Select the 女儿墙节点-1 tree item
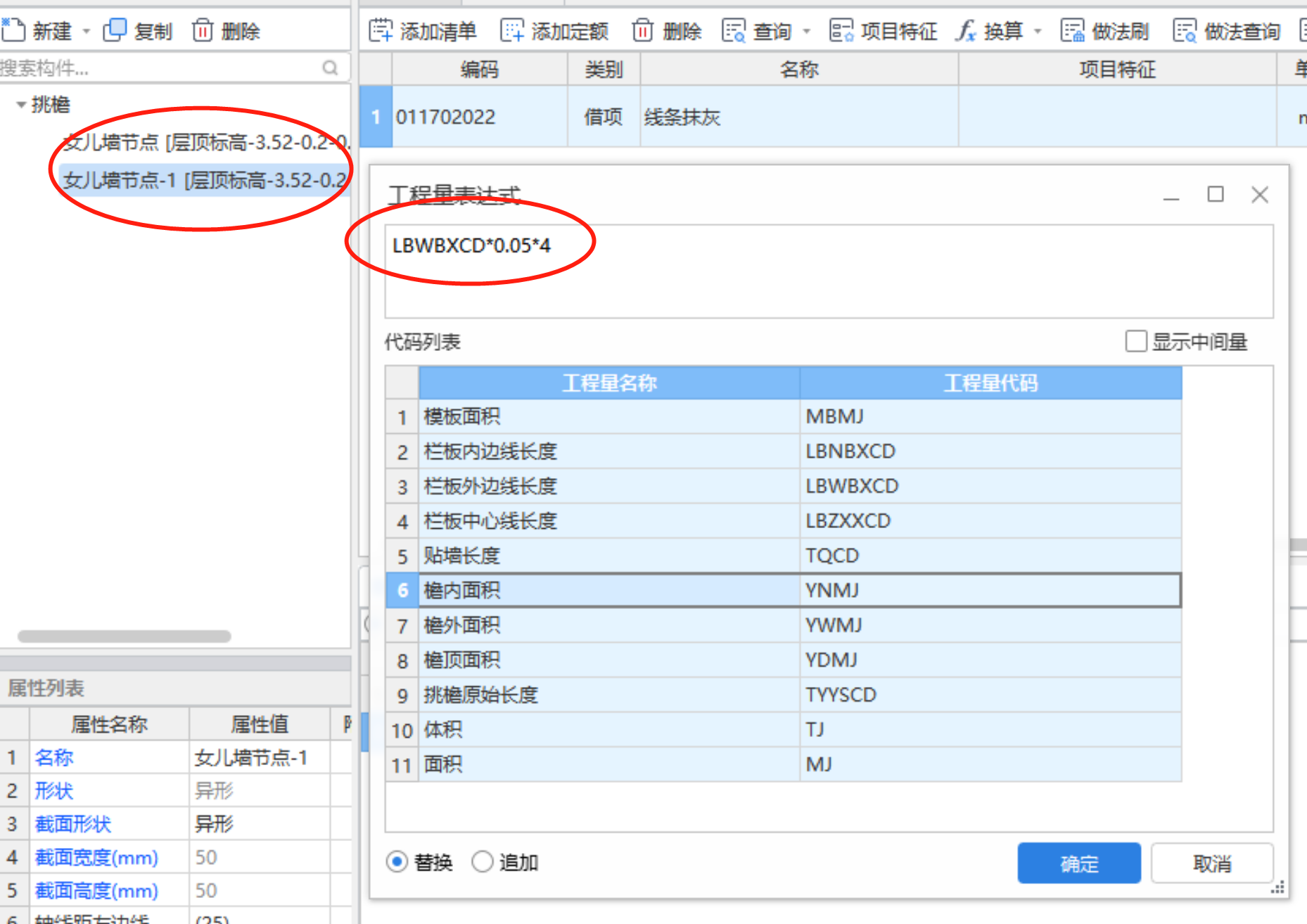The image size is (1307, 924). click(x=204, y=181)
